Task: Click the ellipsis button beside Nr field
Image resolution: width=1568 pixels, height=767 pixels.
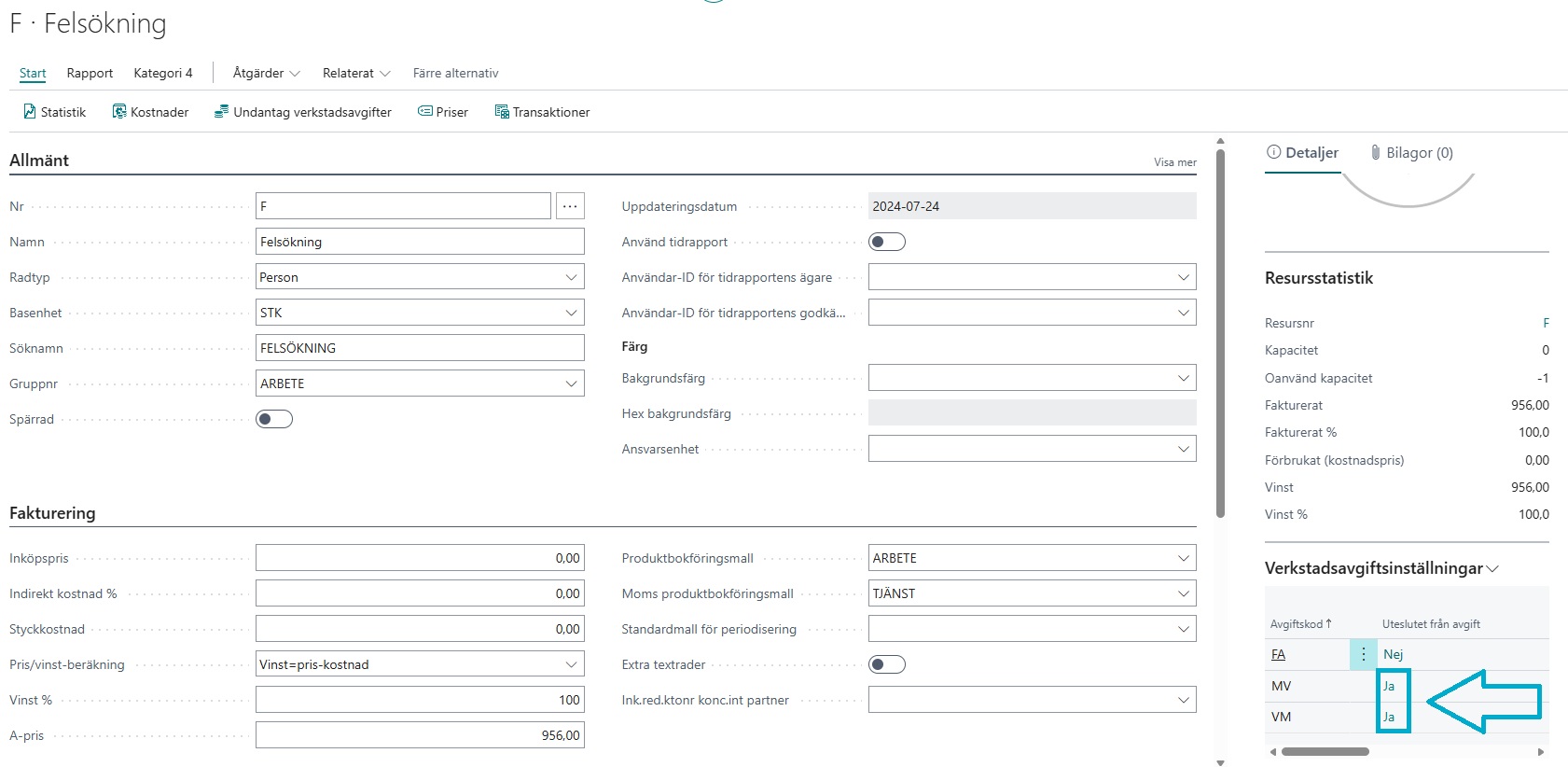Action: [570, 206]
